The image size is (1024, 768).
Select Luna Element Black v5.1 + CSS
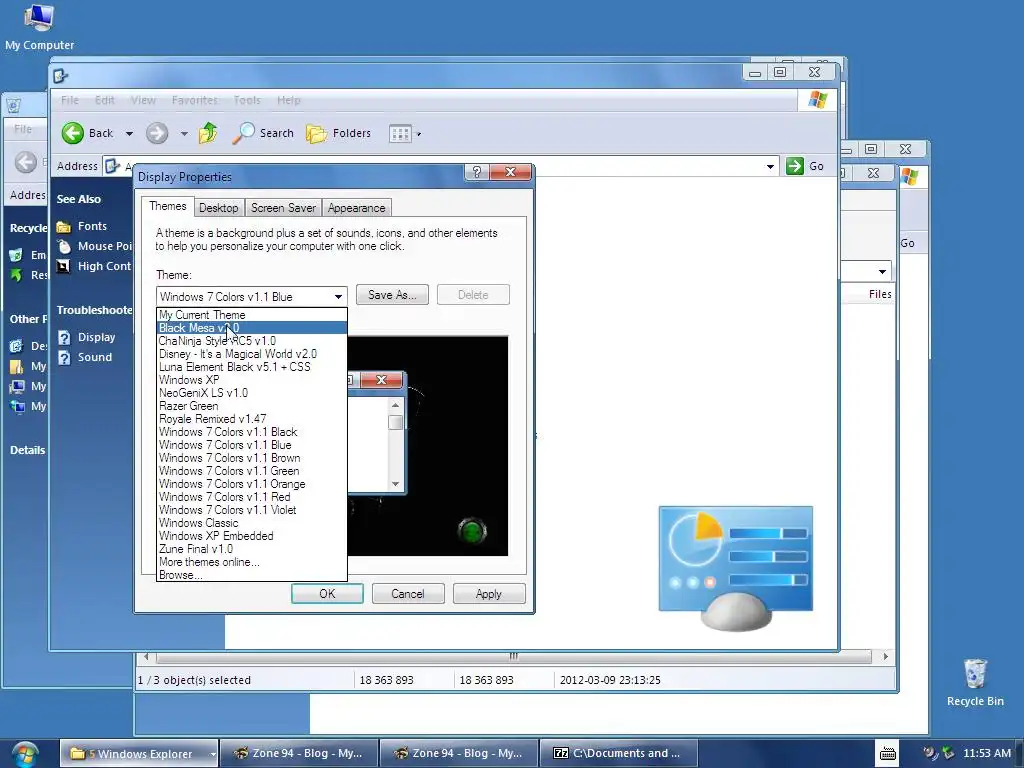click(251, 367)
